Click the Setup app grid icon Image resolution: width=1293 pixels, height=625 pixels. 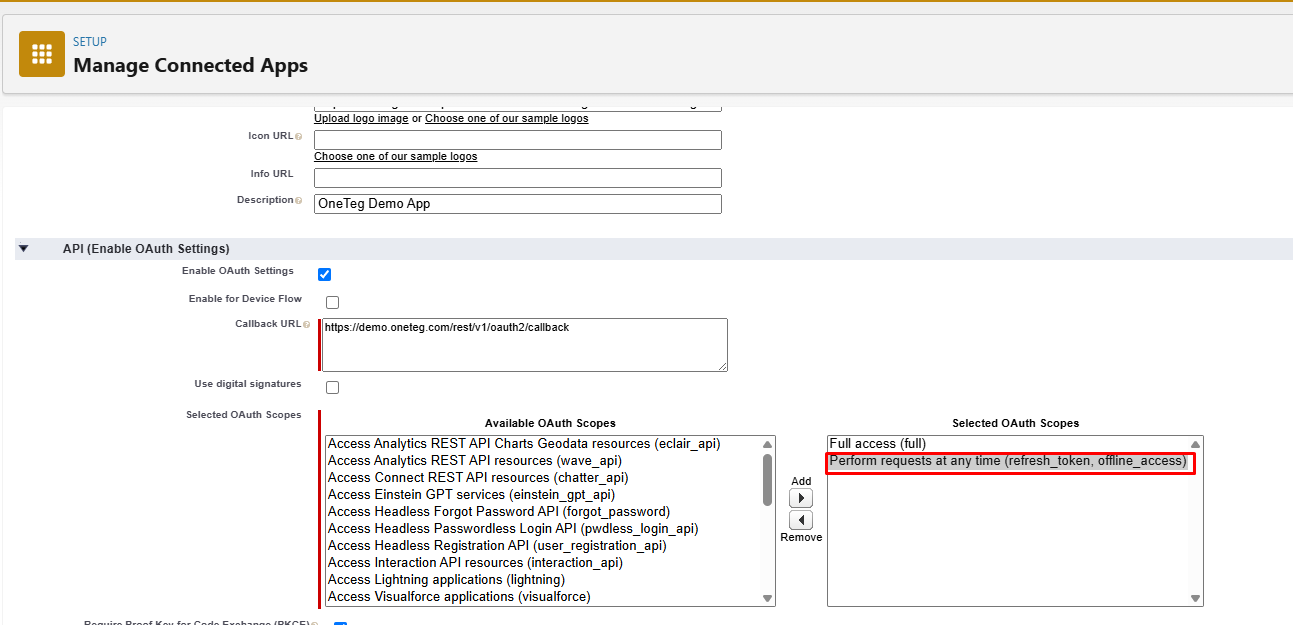pos(41,54)
